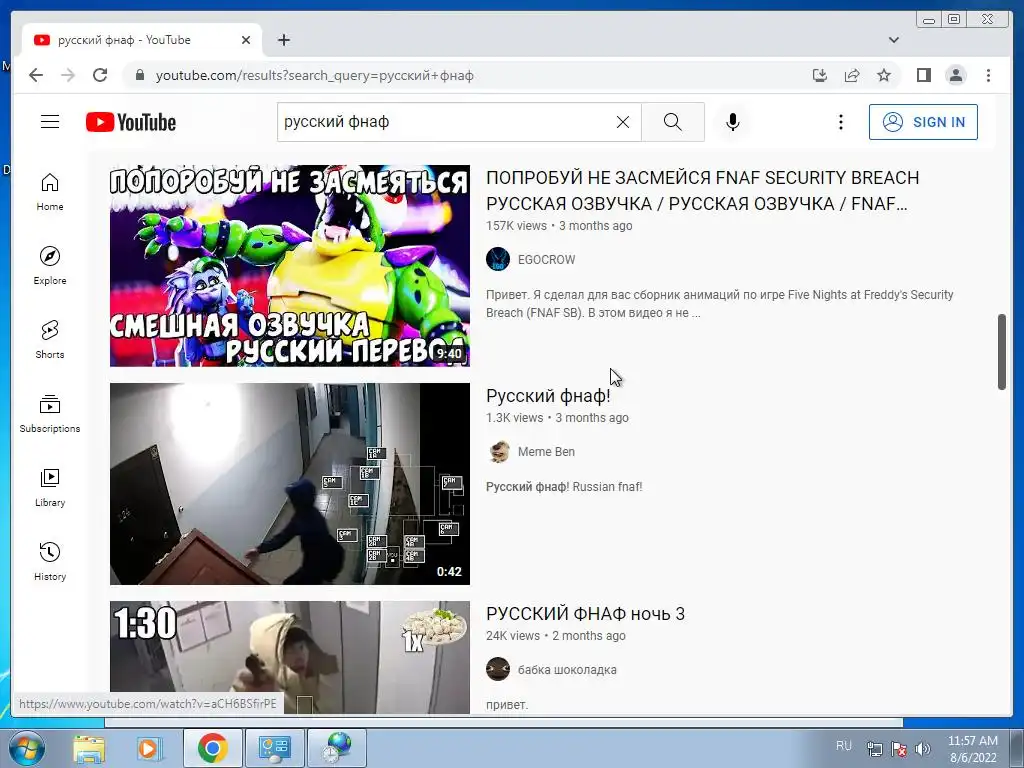The height and width of the screenshot is (768, 1024).
Task: Click the page vertical scrollbar thumb
Action: point(1002,352)
